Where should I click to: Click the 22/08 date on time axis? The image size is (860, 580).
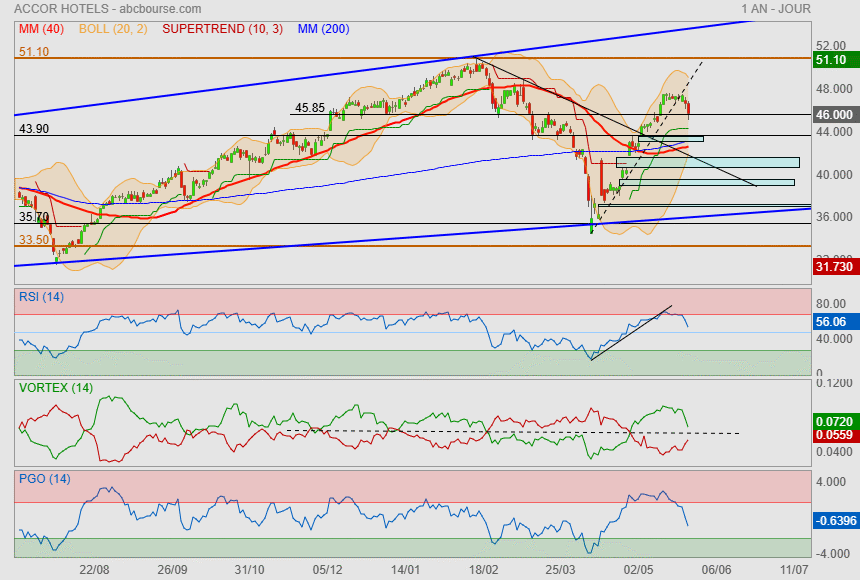pos(94,570)
